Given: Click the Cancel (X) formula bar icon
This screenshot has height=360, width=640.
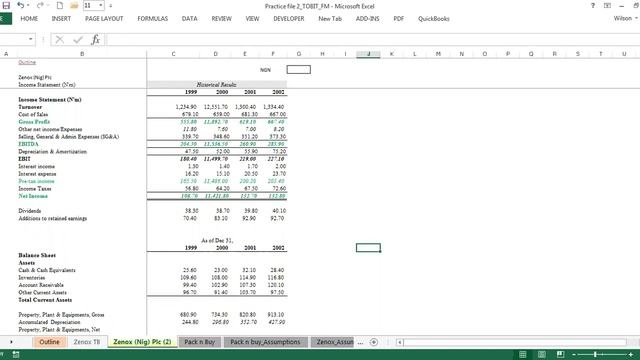Looking at the screenshot, I should coord(60,40).
